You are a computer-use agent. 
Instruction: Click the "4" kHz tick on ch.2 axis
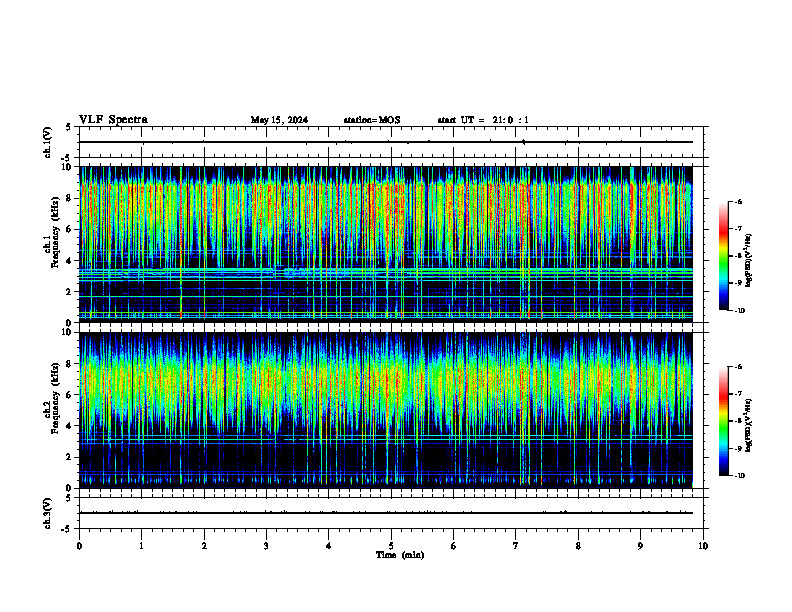tap(70, 426)
